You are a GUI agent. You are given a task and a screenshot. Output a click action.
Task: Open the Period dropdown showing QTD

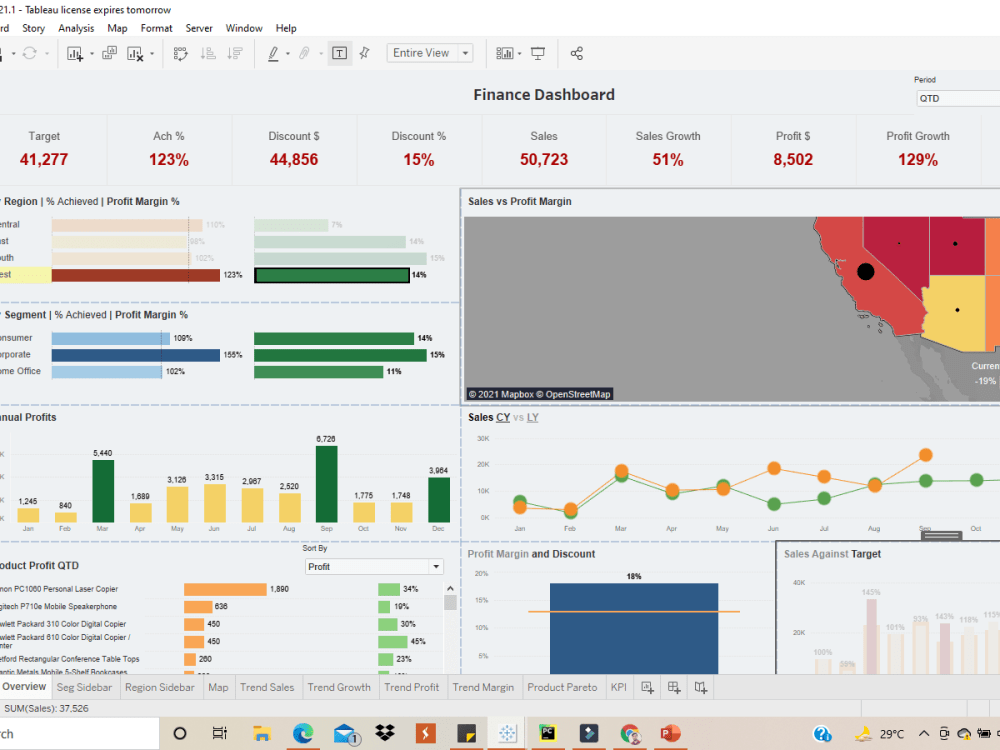[x=960, y=97]
